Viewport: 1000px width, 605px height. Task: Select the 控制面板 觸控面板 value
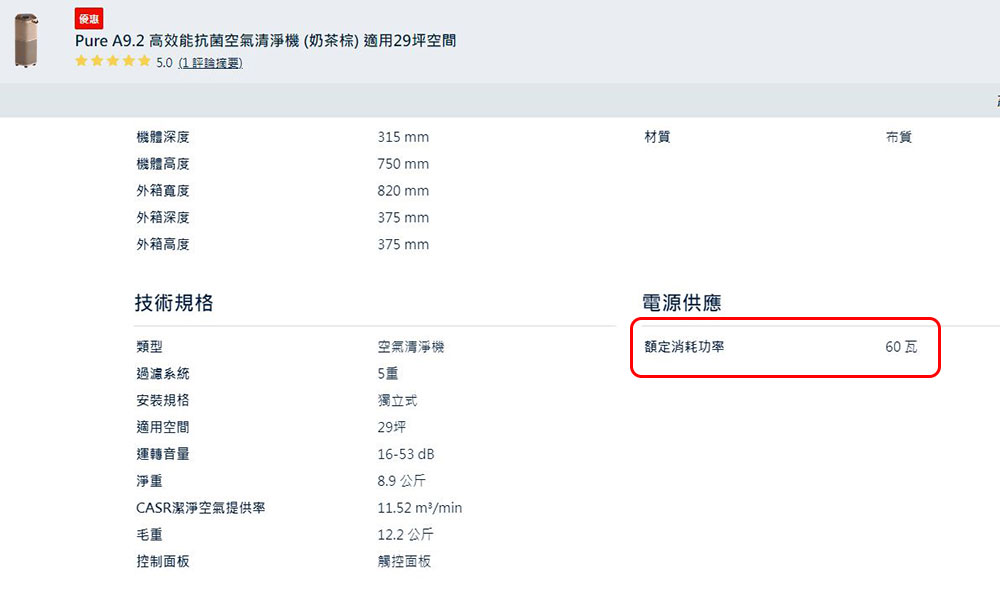click(x=404, y=561)
